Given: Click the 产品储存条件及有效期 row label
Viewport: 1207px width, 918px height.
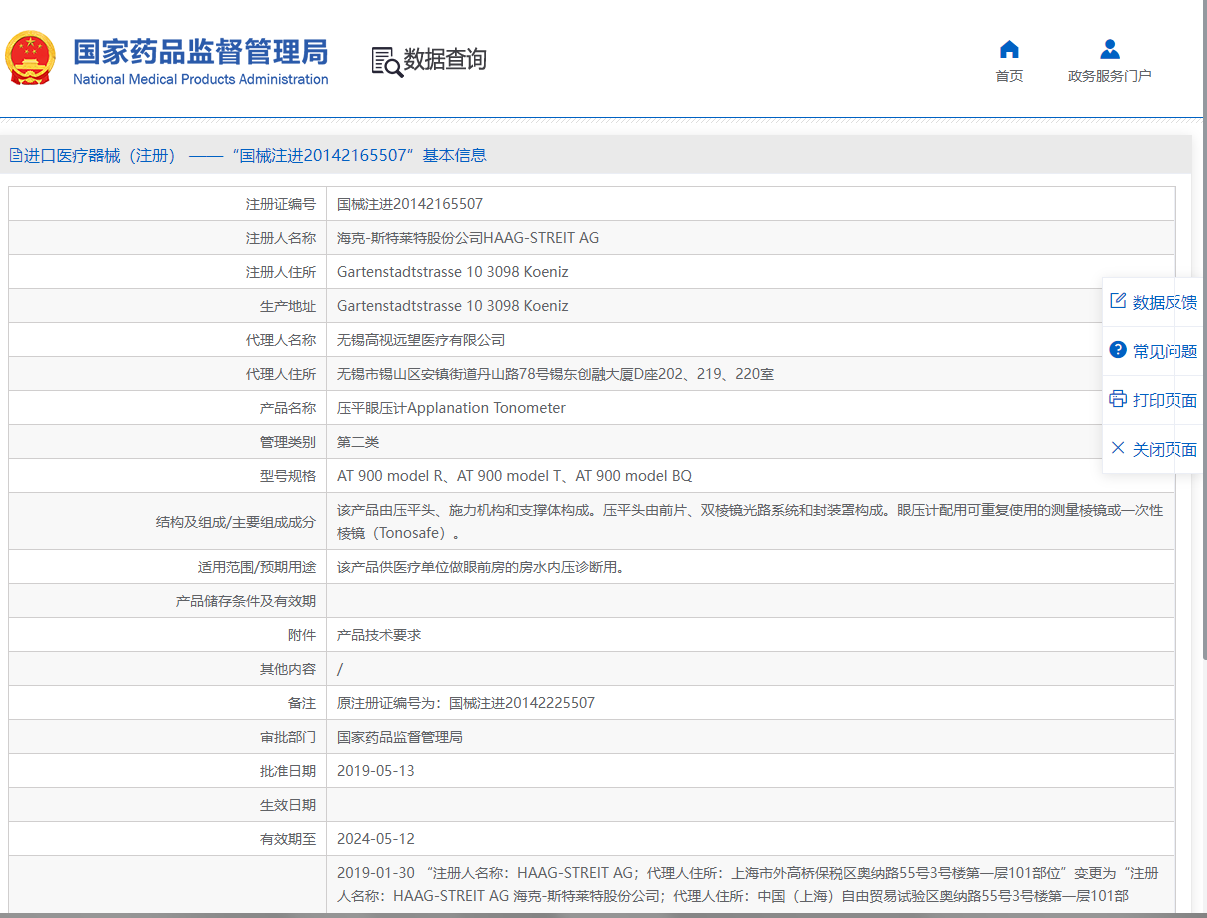Looking at the screenshot, I should click(246, 601).
